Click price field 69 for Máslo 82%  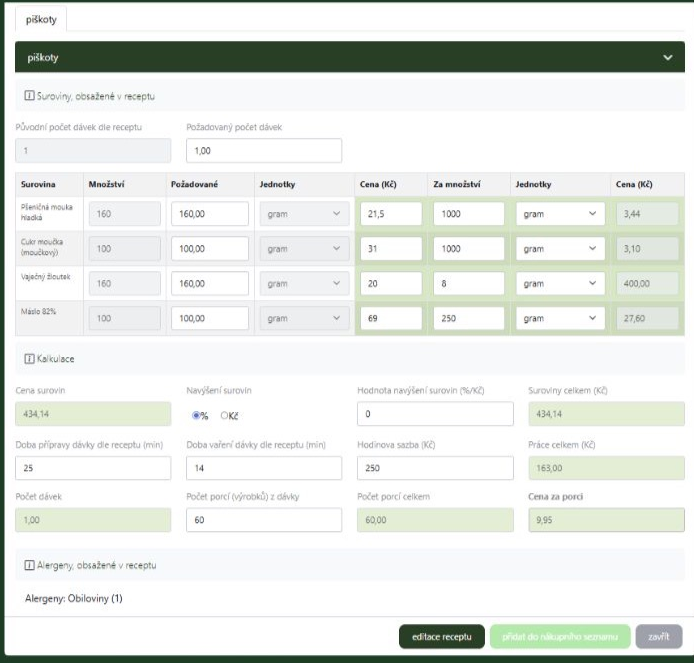391,318
